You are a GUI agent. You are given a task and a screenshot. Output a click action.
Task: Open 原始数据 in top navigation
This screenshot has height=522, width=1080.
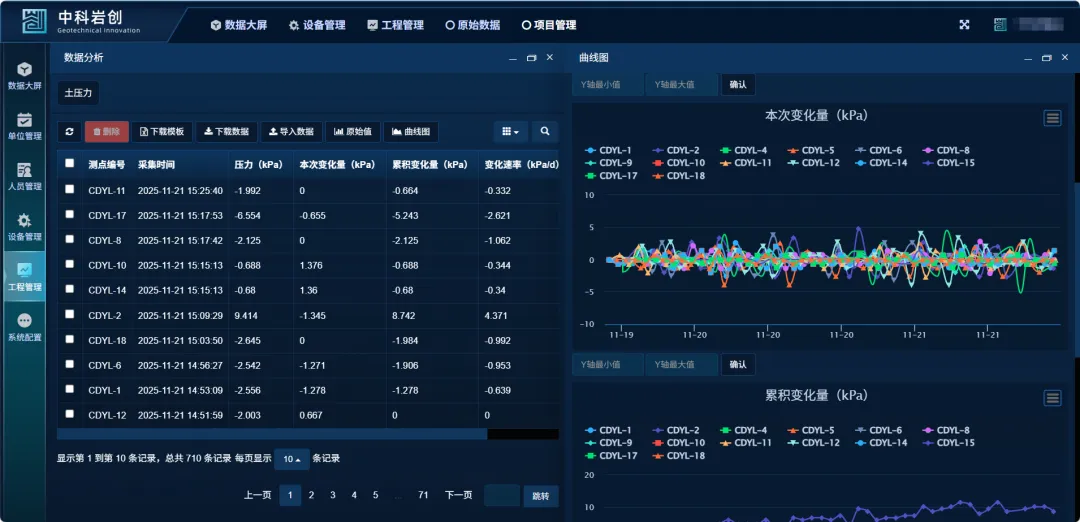(472, 25)
